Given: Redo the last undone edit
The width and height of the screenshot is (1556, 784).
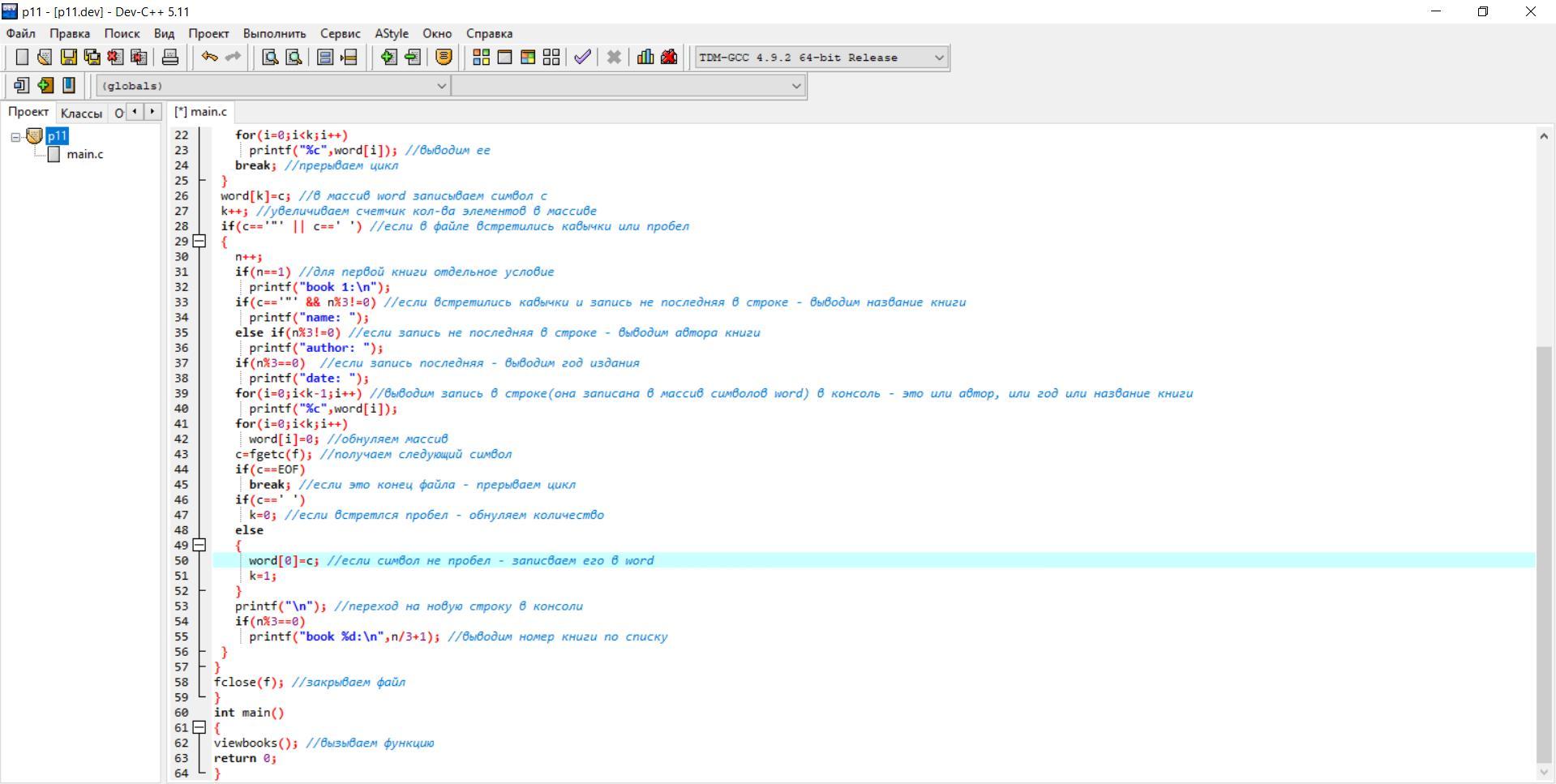Looking at the screenshot, I should [233, 57].
